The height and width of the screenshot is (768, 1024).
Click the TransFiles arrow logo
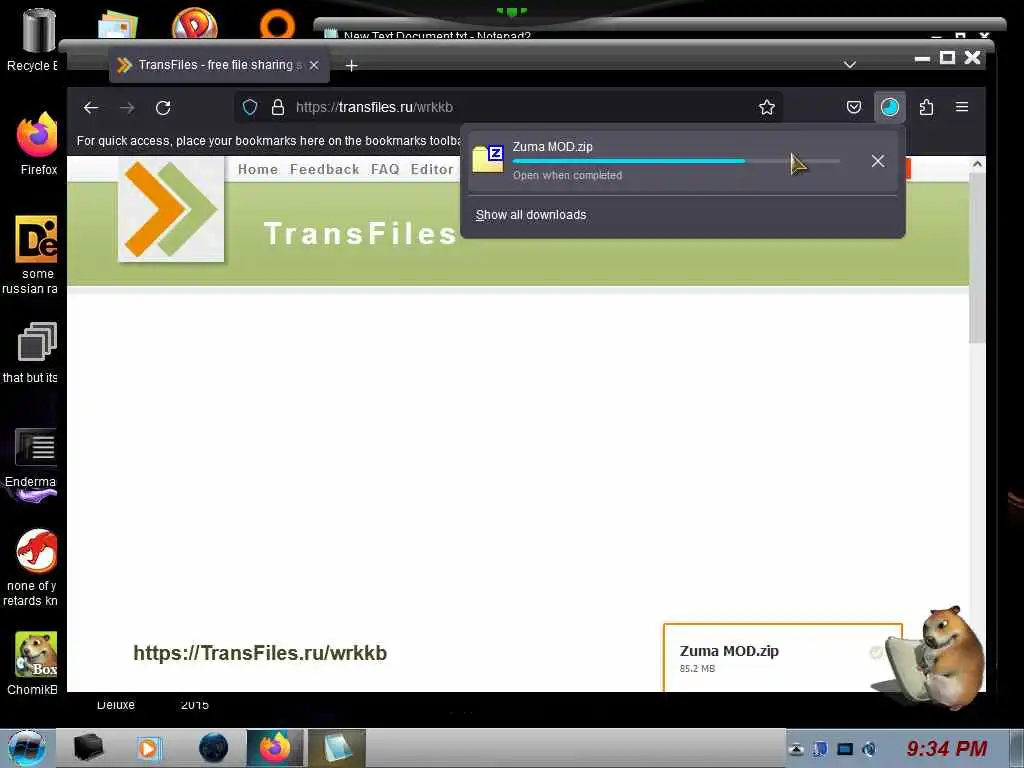click(x=171, y=209)
